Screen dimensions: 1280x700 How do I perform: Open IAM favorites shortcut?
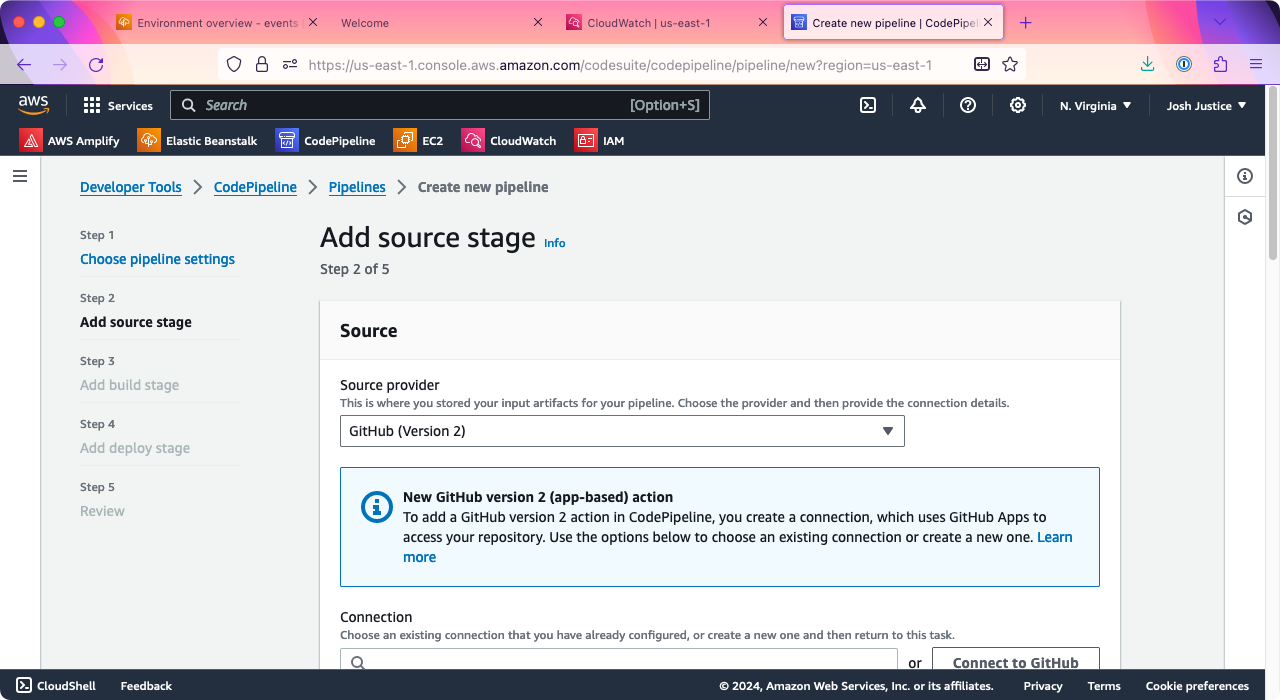point(600,140)
